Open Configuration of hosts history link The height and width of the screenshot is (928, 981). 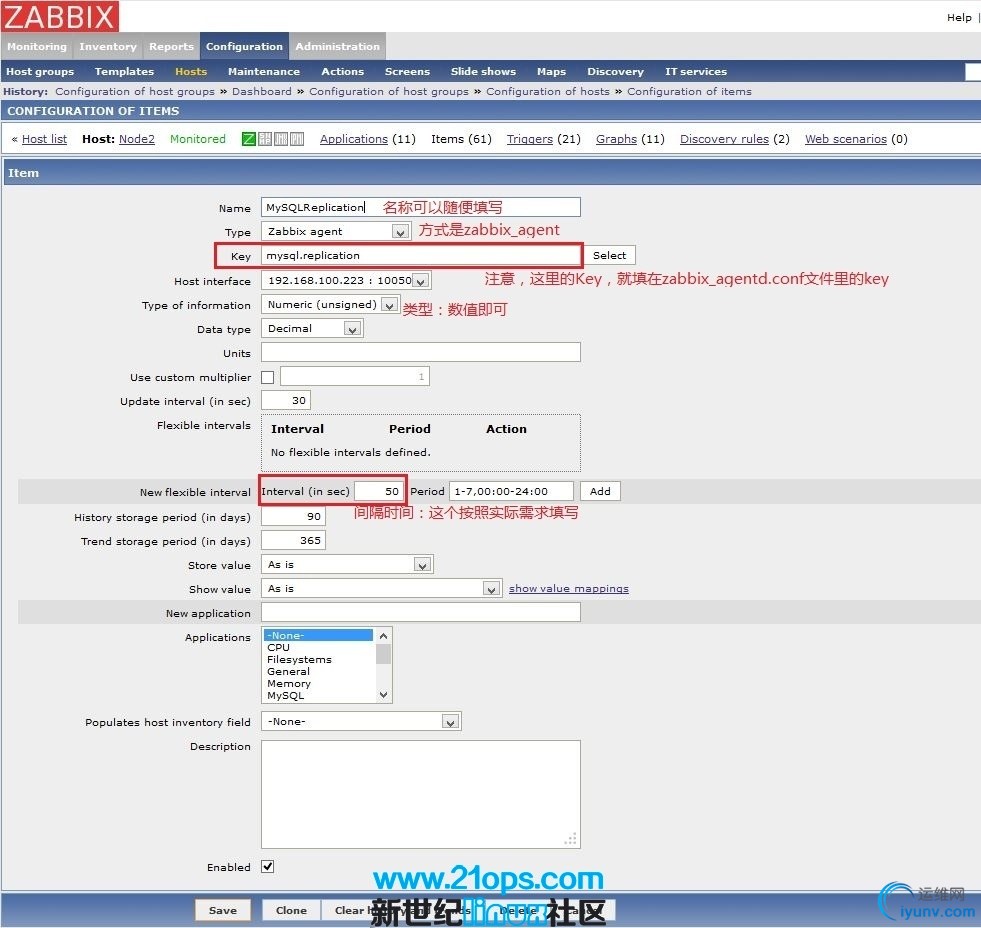point(547,91)
